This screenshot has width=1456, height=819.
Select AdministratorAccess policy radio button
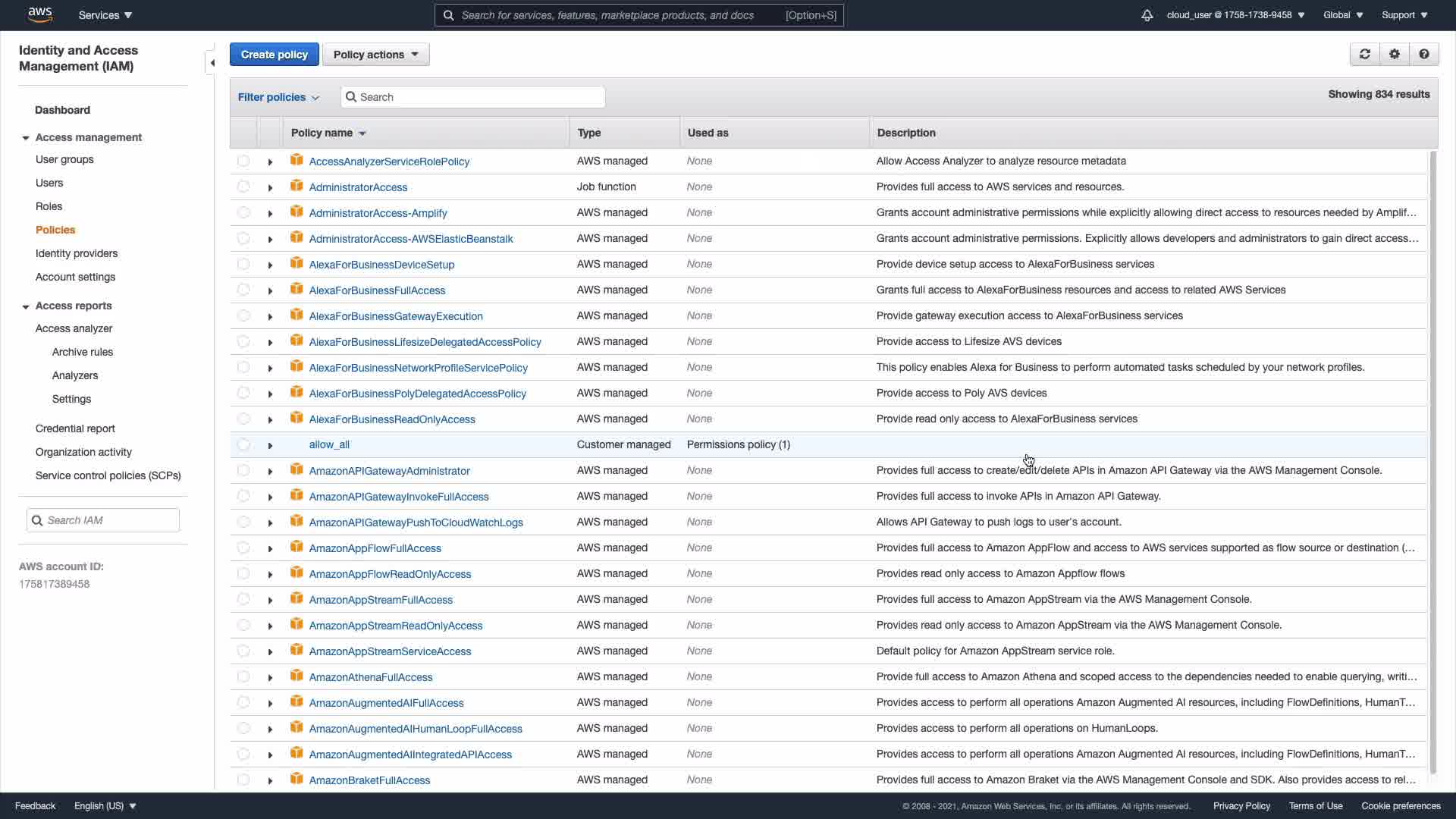(x=243, y=187)
